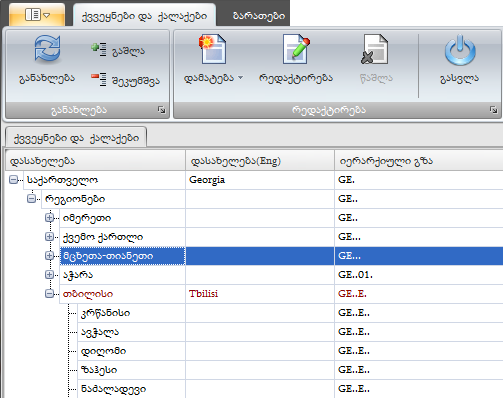Click the რედაქტირება edit icon
Viewport: 503px width, 398px height.
pyautogui.click(x=296, y=49)
